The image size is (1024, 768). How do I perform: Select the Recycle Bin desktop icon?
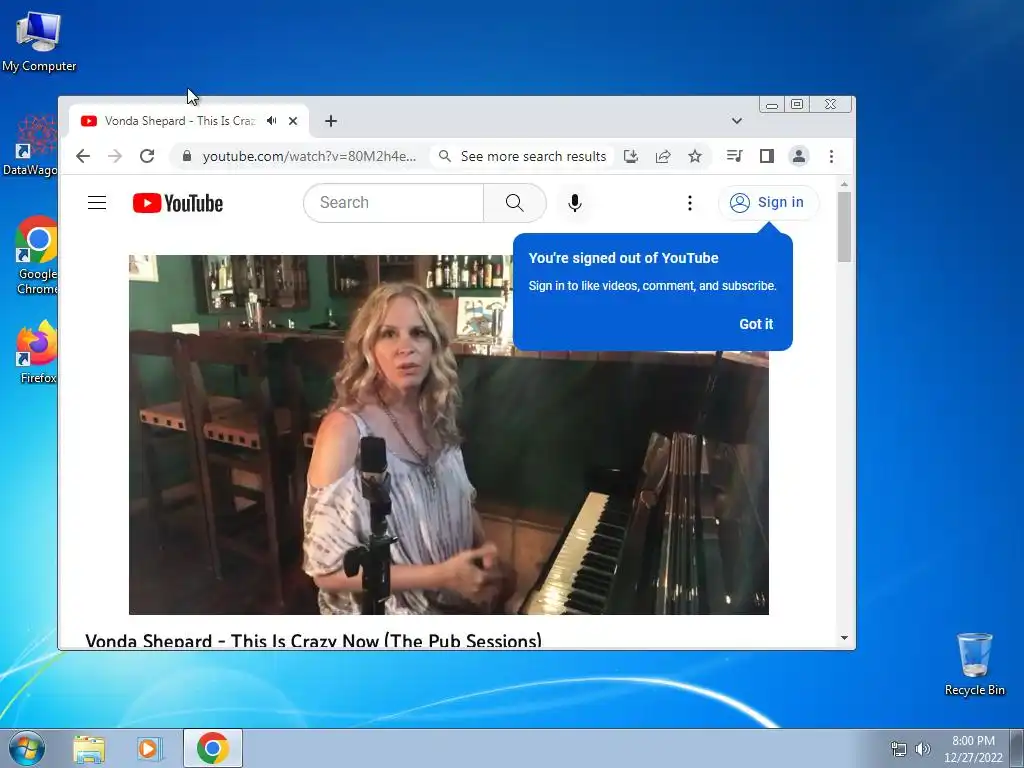click(974, 664)
